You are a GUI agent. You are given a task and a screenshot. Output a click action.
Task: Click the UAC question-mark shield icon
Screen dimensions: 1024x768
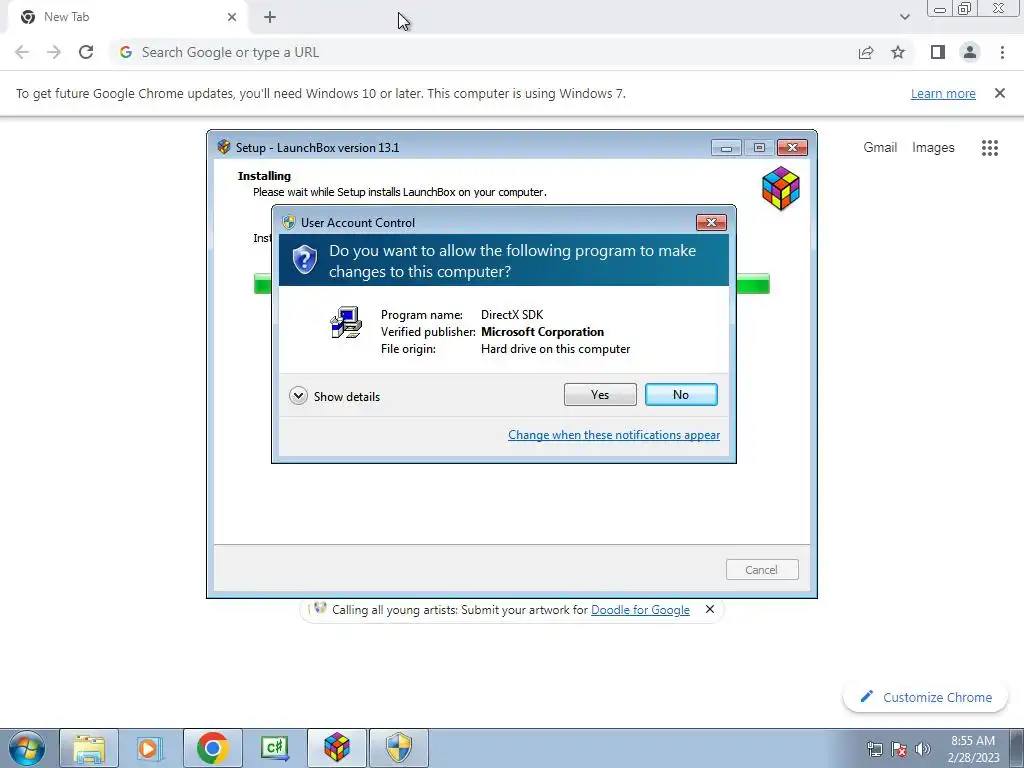click(x=304, y=260)
